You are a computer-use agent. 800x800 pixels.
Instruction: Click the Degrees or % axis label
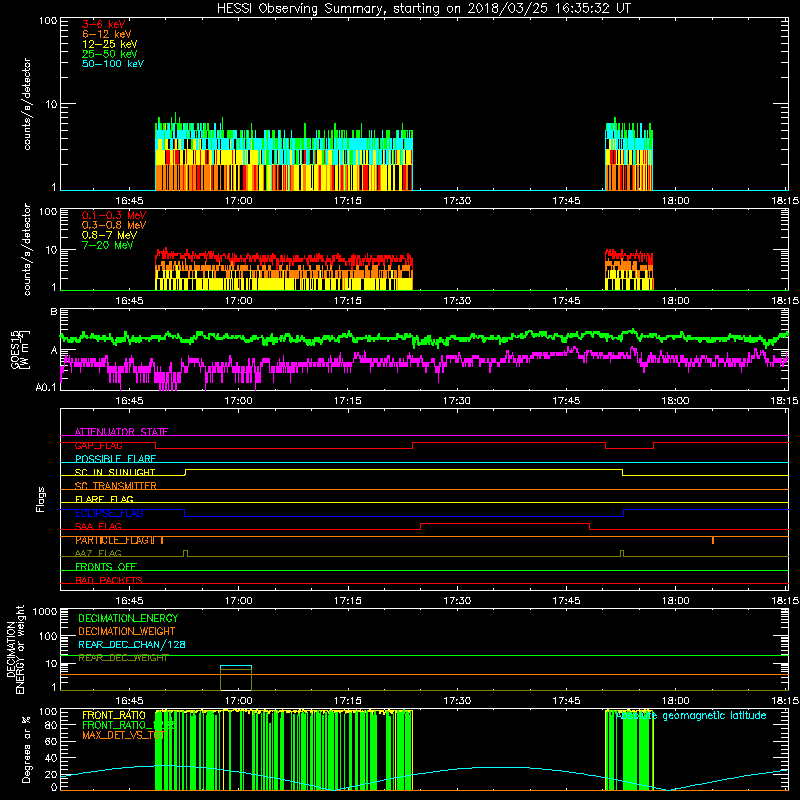pyautogui.click(x=26, y=749)
